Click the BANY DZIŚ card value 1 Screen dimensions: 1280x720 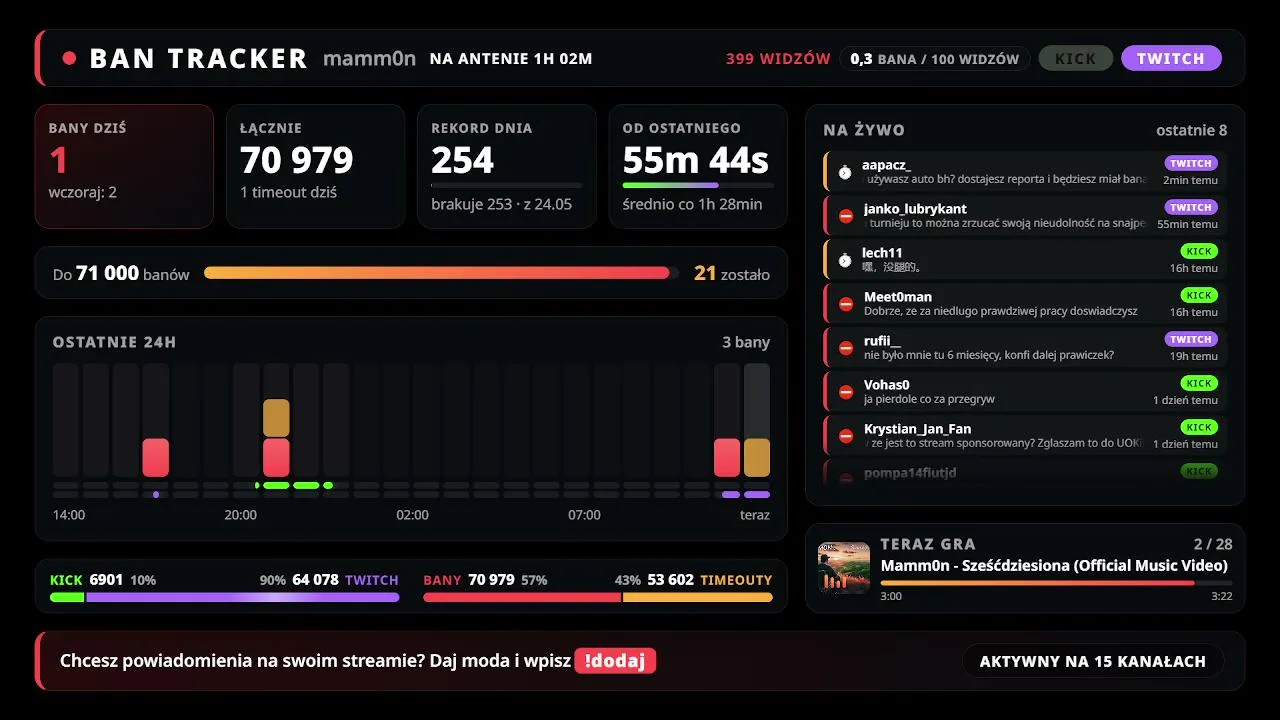pyautogui.click(x=58, y=160)
